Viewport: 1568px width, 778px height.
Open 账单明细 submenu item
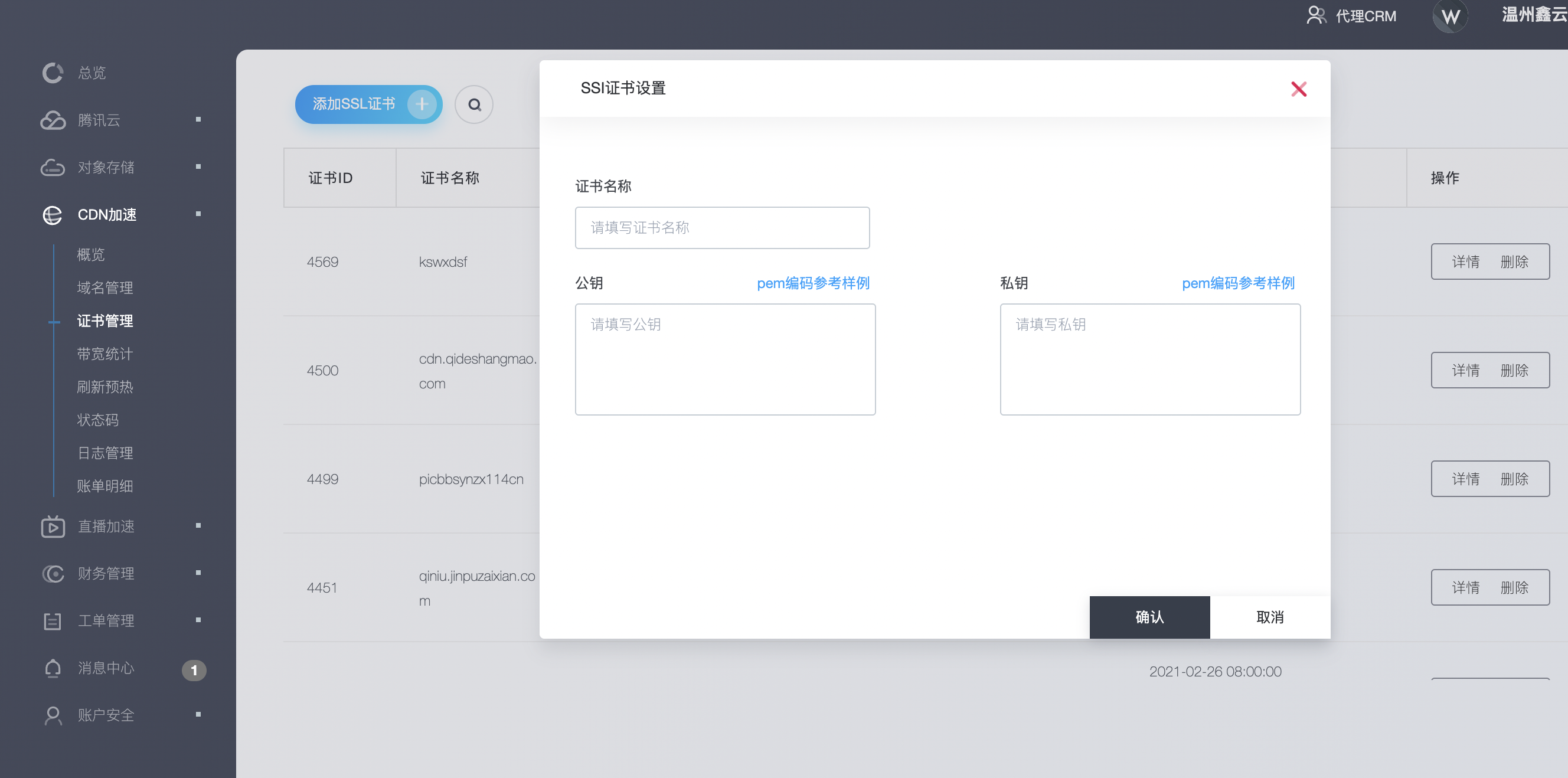104,486
